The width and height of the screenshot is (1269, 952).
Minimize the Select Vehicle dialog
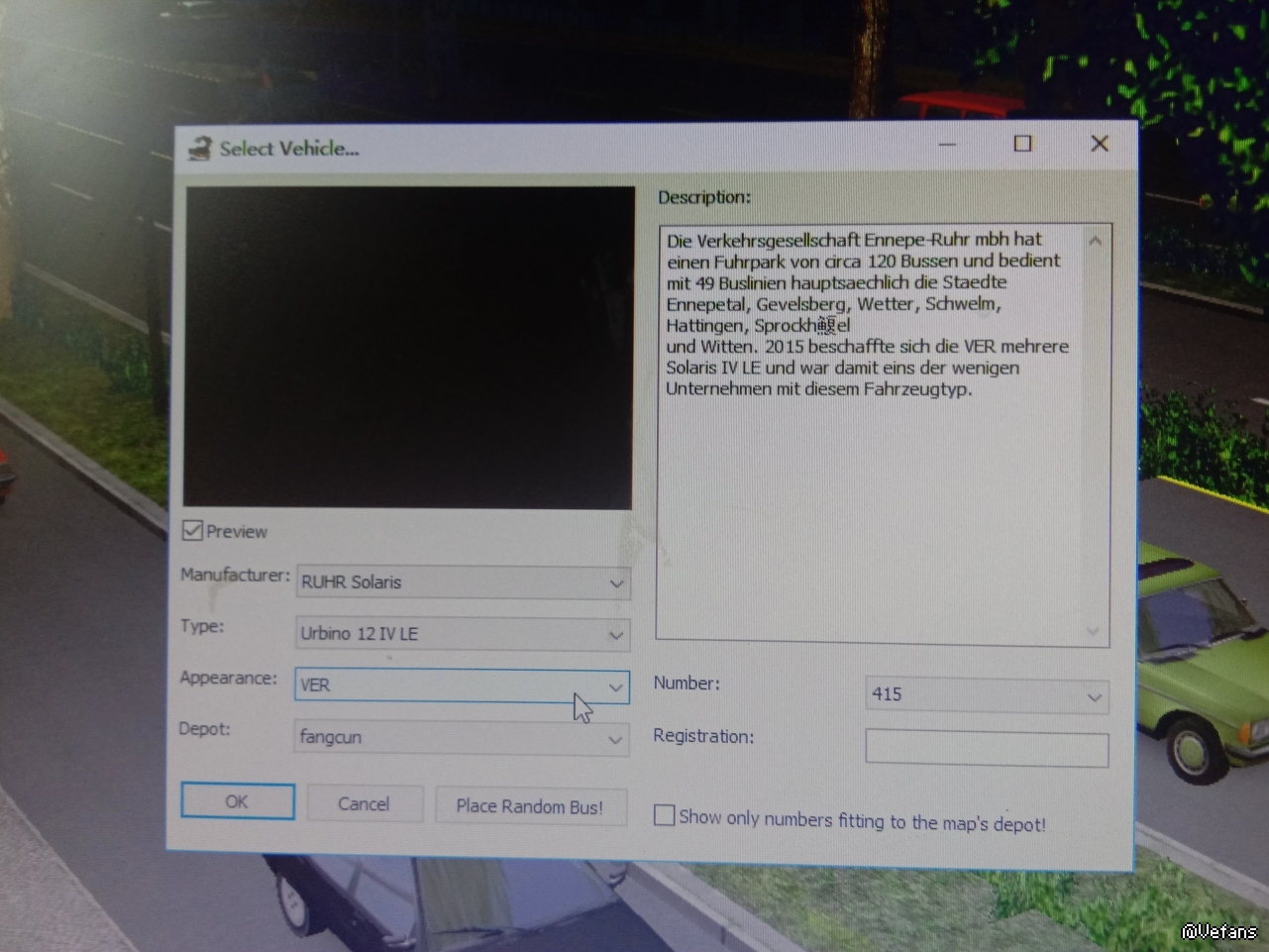947,145
